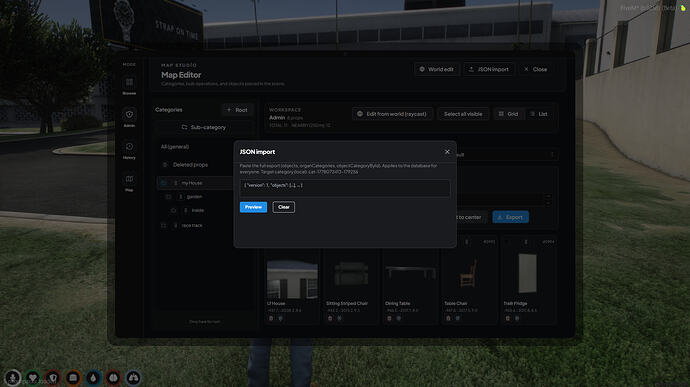Focus the JSON import text field
Screen dimensions: 690x387
tap(345, 188)
